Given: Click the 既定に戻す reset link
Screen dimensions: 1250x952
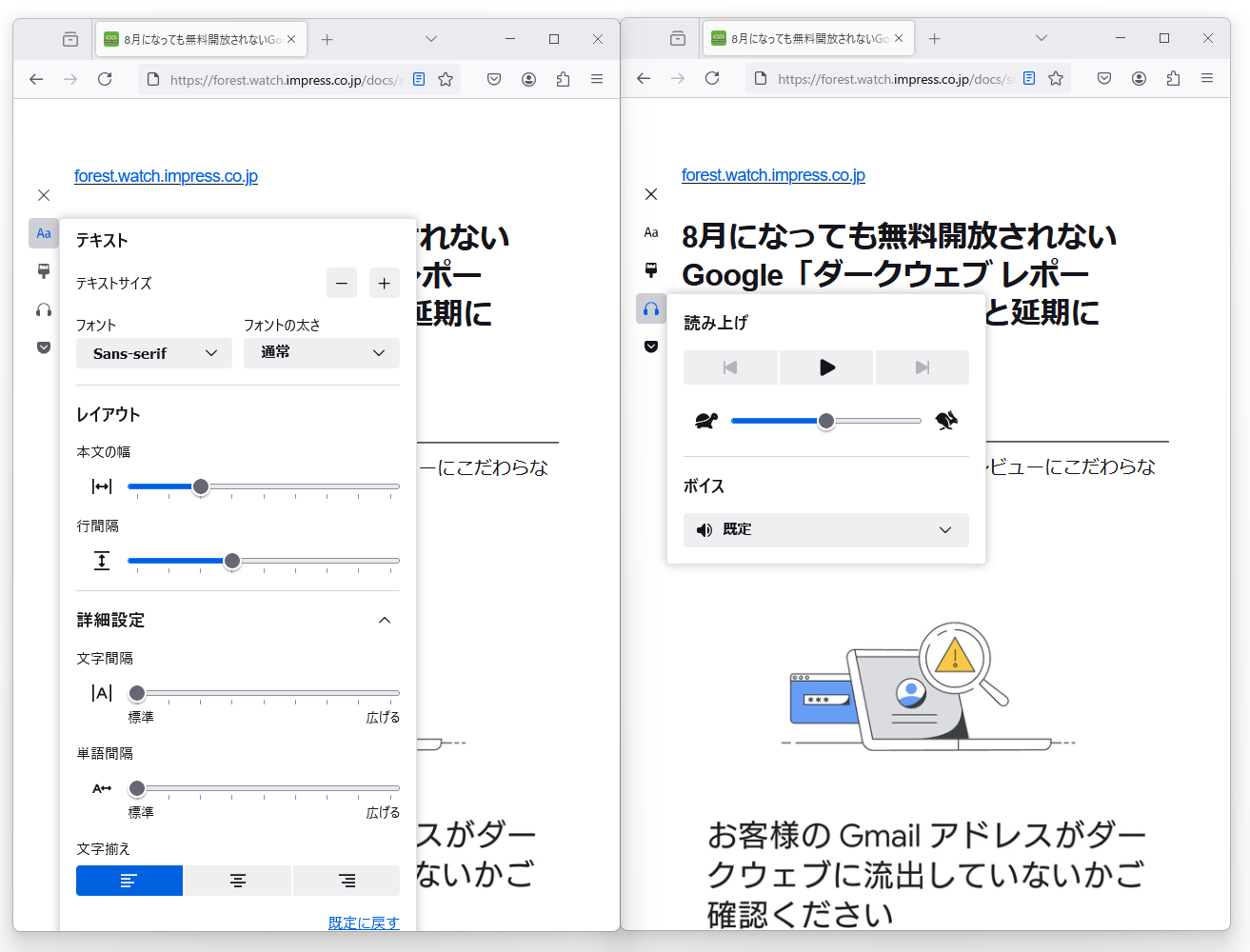Looking at the screenshot, I should (x=363, y=922).
